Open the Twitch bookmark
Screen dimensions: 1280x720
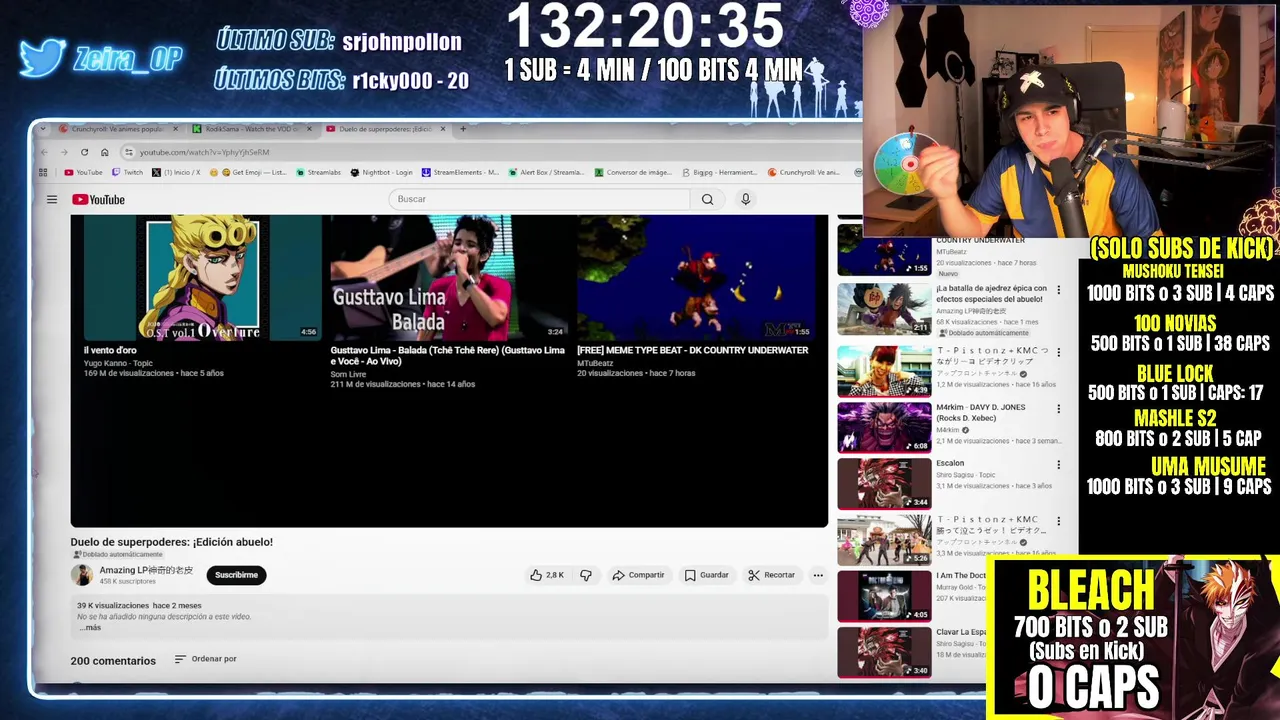click(126, 172)
